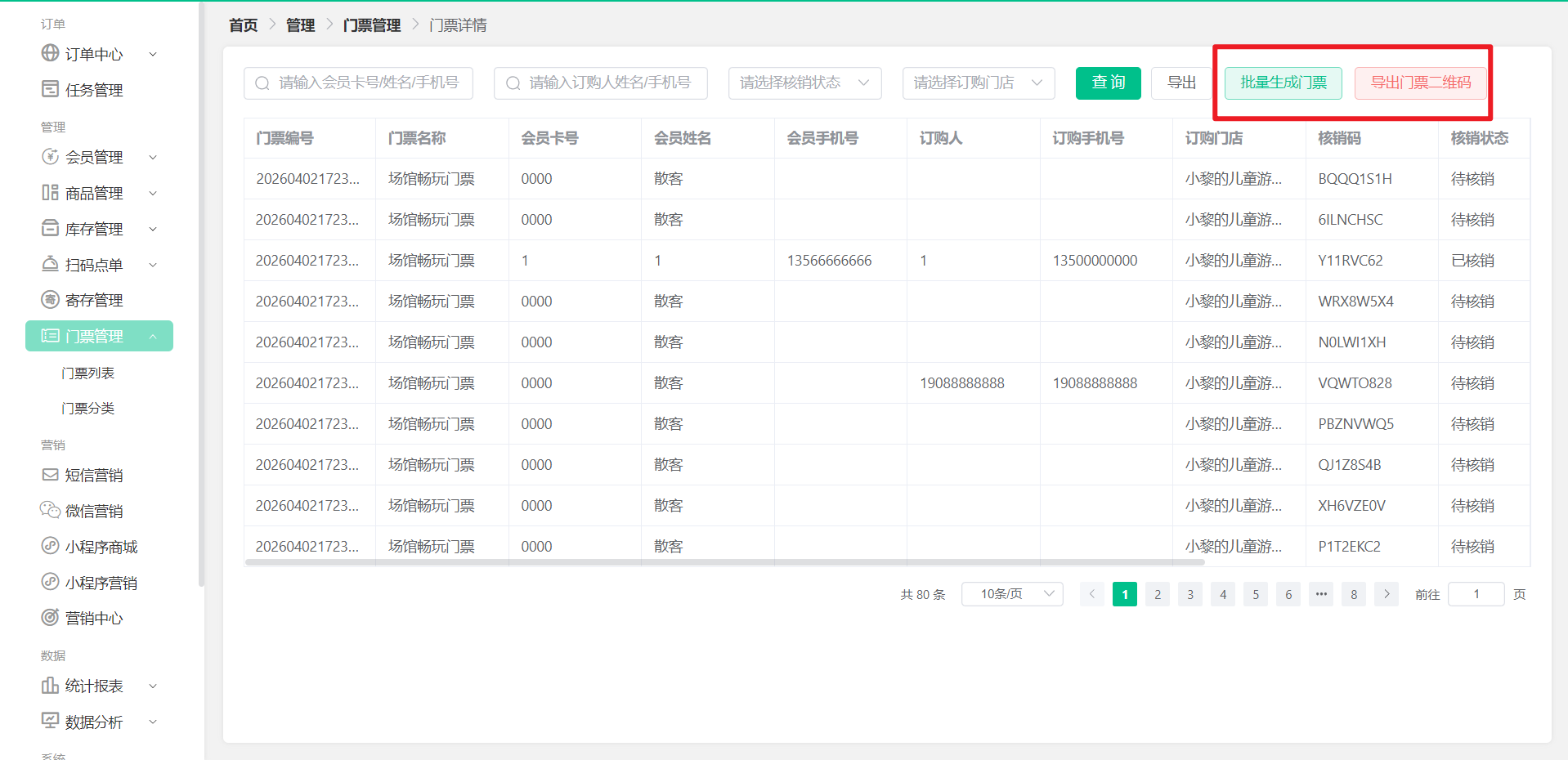Click the 商品管理 sidebar icon
The image size is (1568, 760).
50,192
